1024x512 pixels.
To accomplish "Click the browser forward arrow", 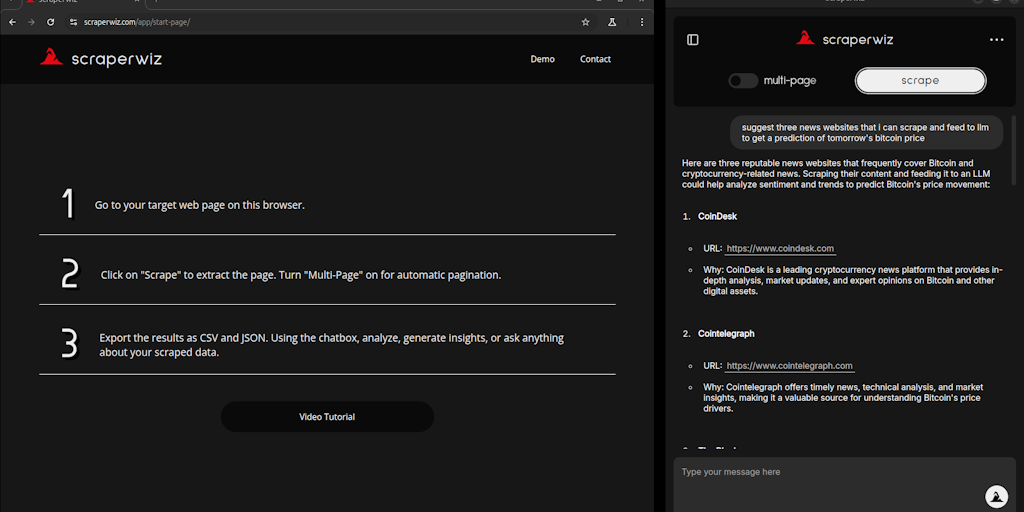I will [x=31, y=22].
